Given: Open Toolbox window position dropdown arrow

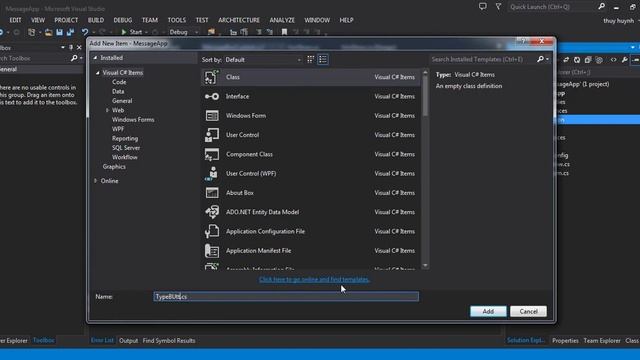Looking at the screenshot, I should point(62,47).
